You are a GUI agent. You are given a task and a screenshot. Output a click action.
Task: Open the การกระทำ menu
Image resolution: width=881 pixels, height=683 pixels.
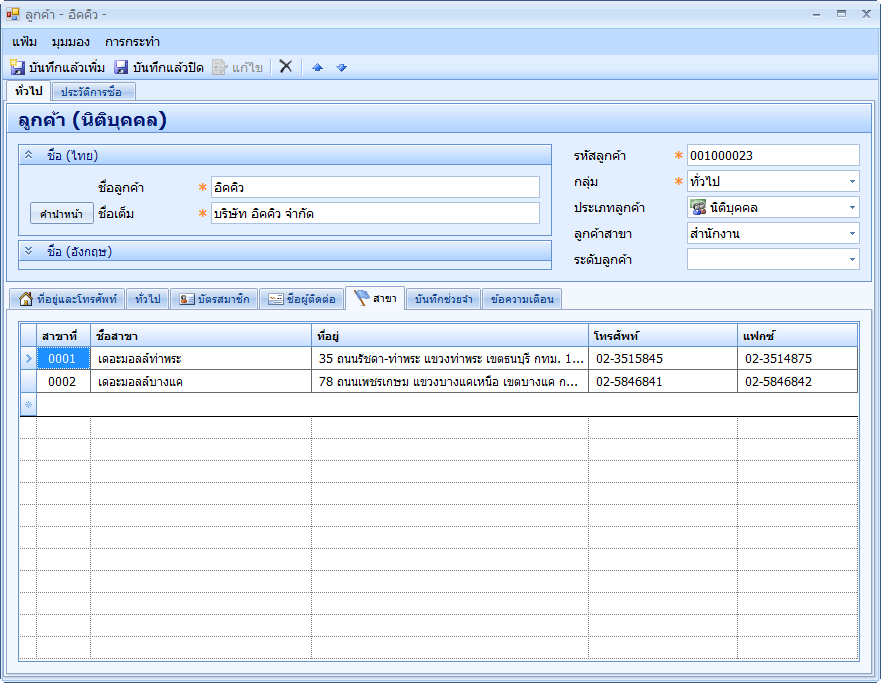[132, 42]
